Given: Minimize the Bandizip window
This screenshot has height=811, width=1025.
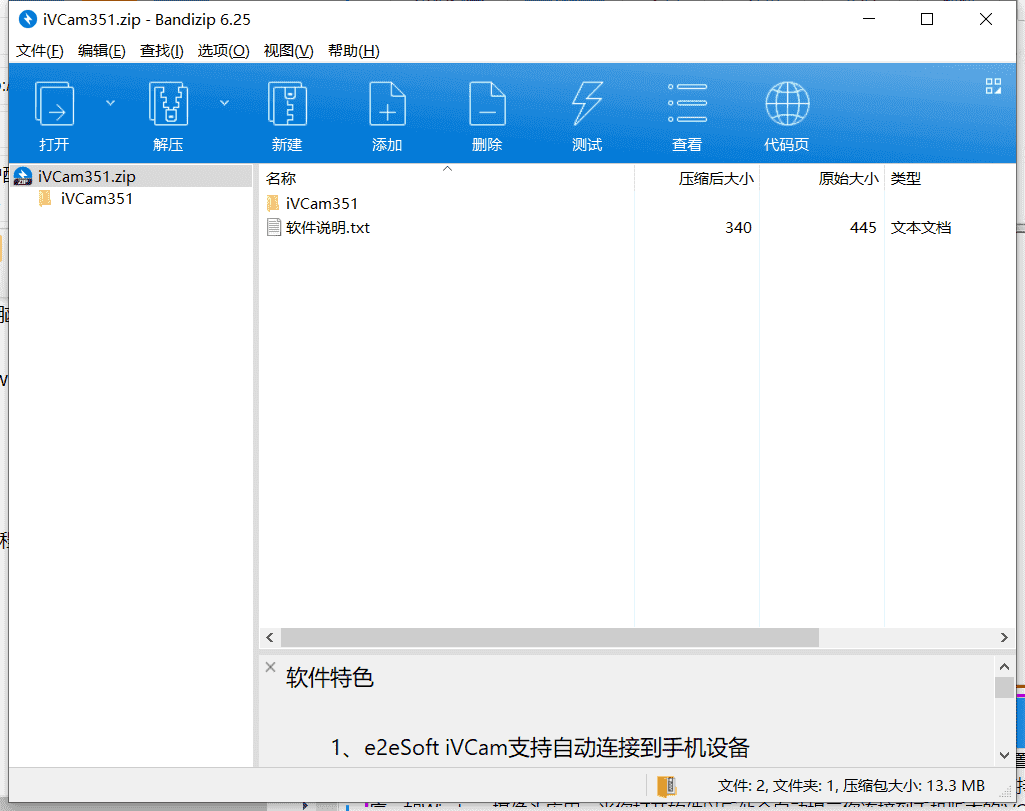Looking at the screenshot, I should 869,20.
